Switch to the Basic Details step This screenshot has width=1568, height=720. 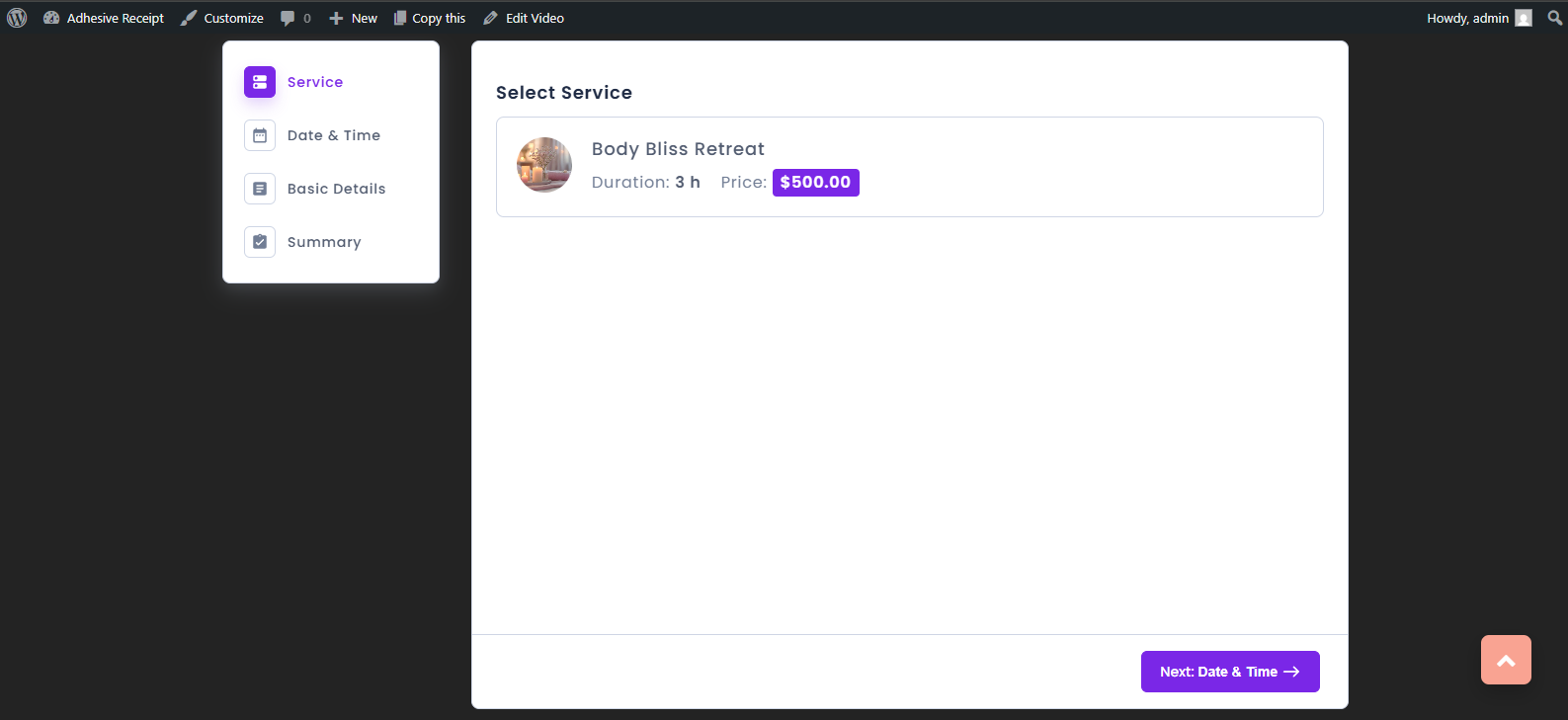336,189
